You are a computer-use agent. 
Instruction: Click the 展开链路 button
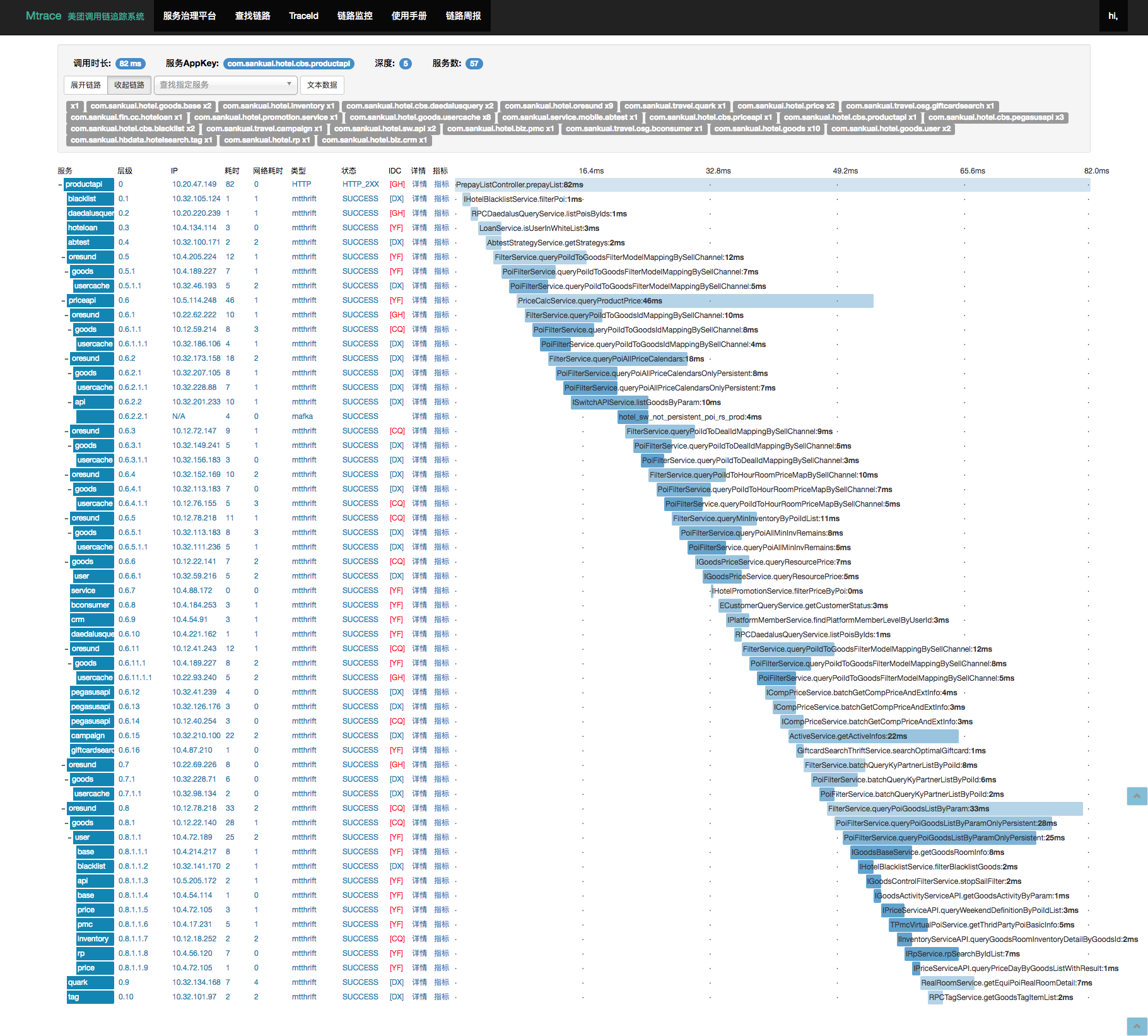(86, 85)
